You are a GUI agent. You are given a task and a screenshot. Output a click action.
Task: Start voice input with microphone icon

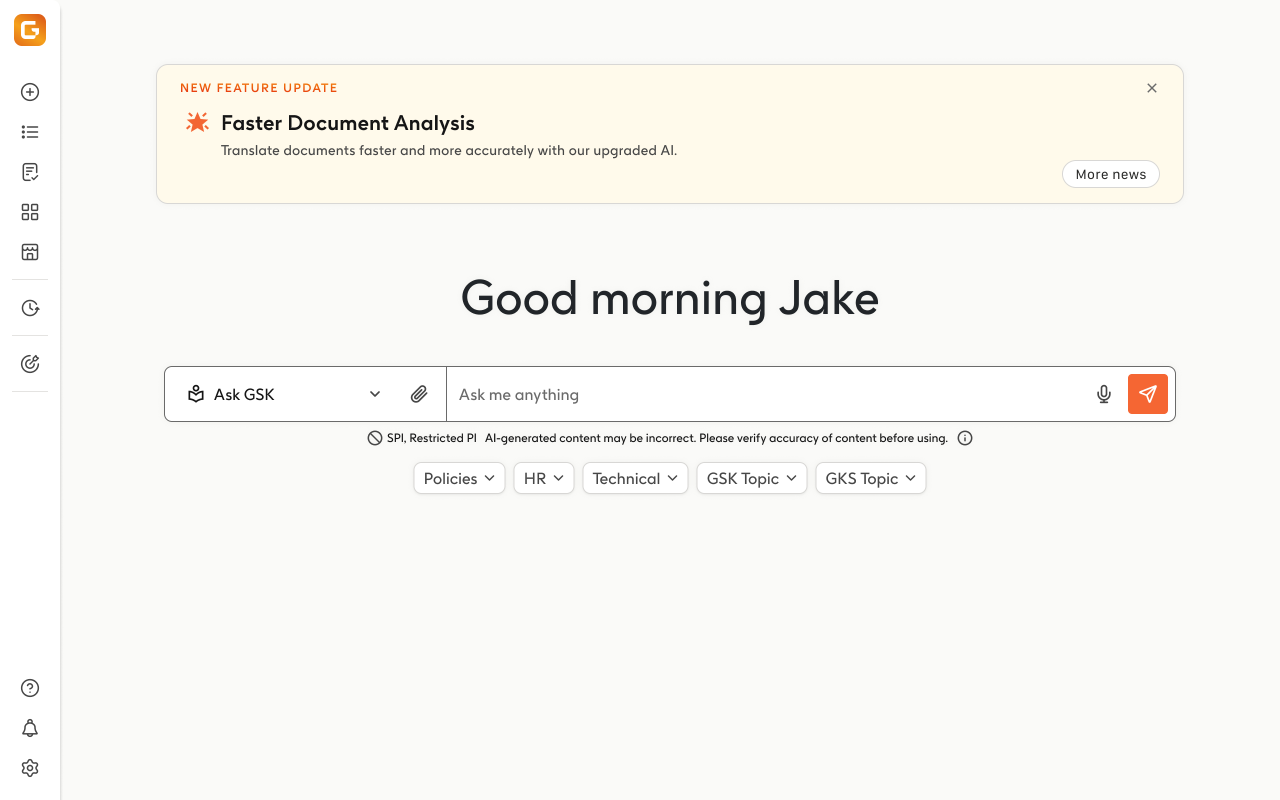[x=1104, y=394]
